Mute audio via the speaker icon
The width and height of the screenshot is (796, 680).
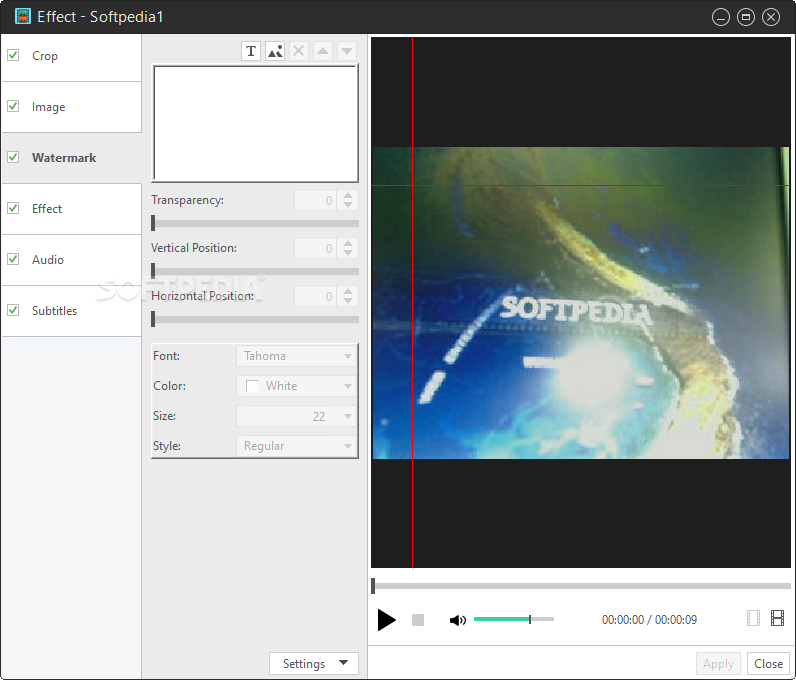point(457,620)
